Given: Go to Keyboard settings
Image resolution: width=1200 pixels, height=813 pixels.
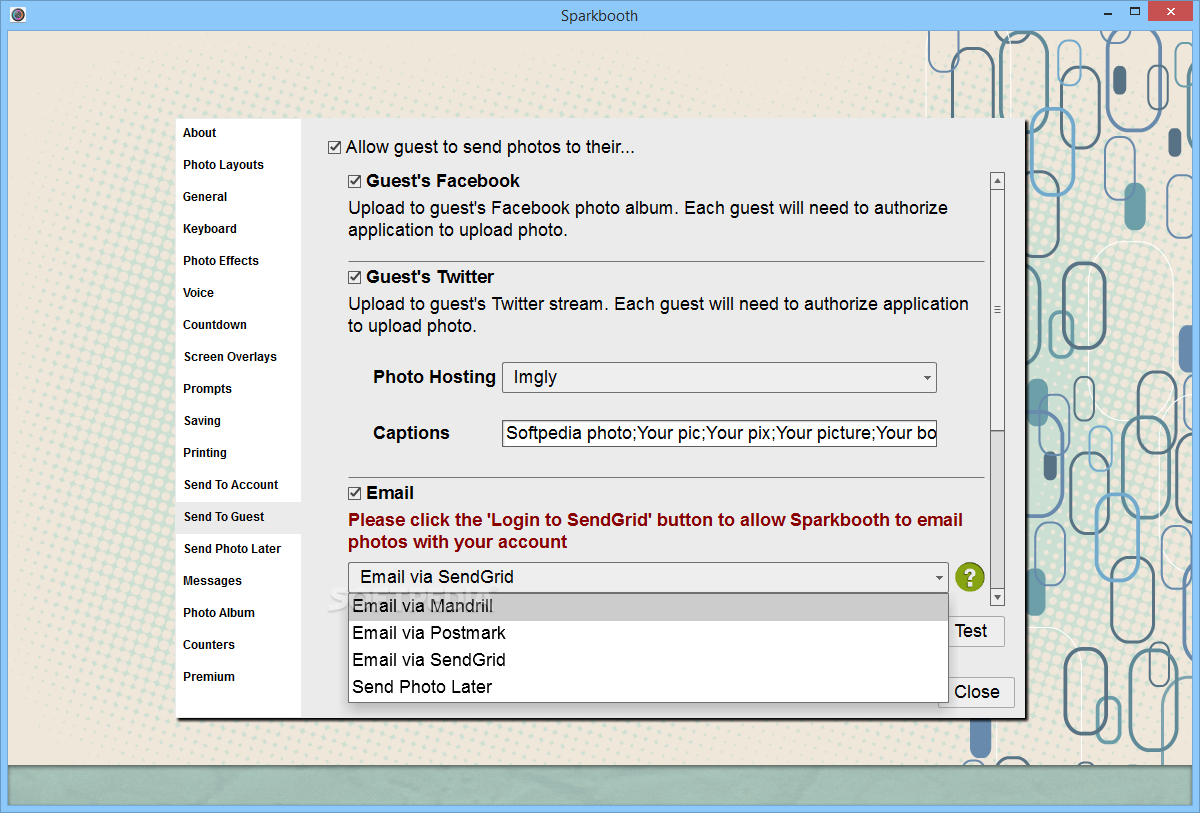Looking at the screenshot, I should 238,229.
